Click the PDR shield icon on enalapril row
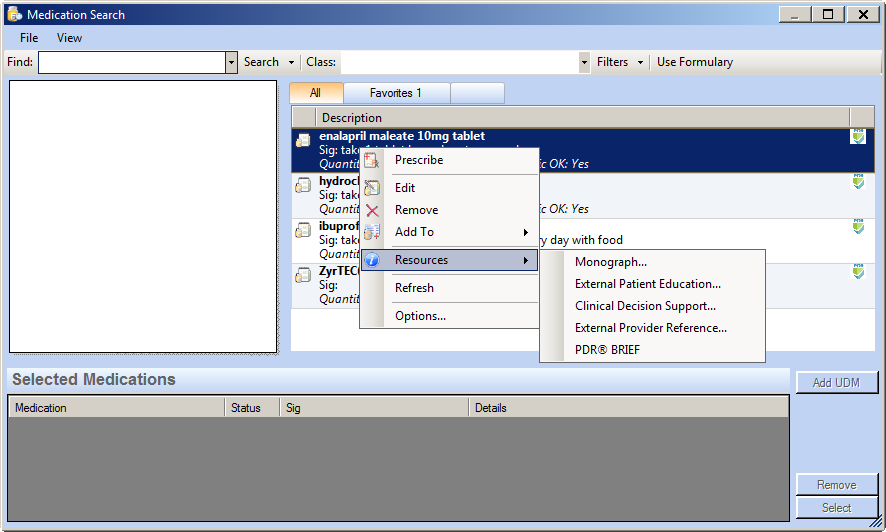Viewport: 886px width, 532px height. (x=858, y=137)
